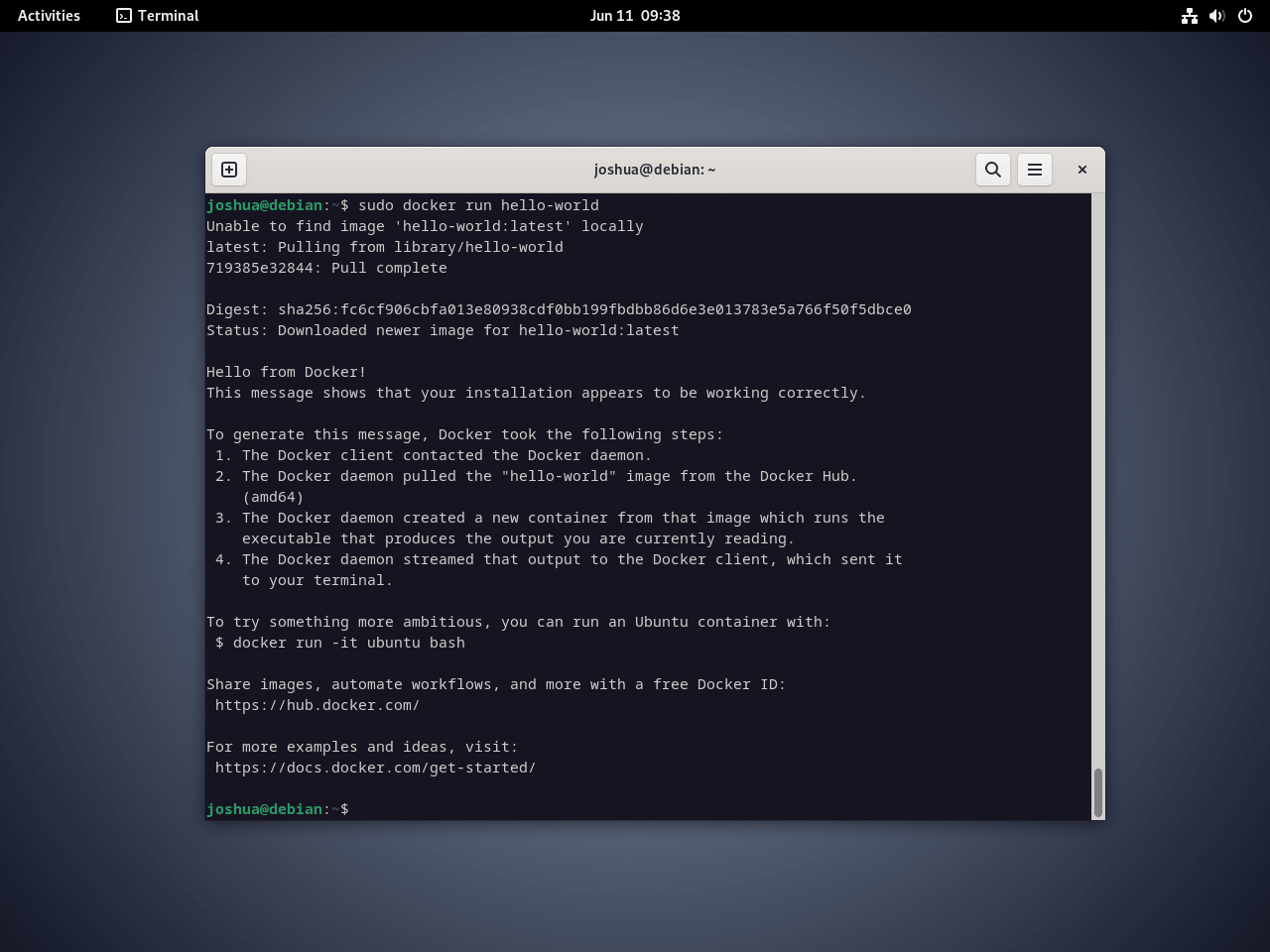1270x952 pixels.
Task: Click 'to your terminal.' line
Action: pyautogui.click(x=317, y=580)
